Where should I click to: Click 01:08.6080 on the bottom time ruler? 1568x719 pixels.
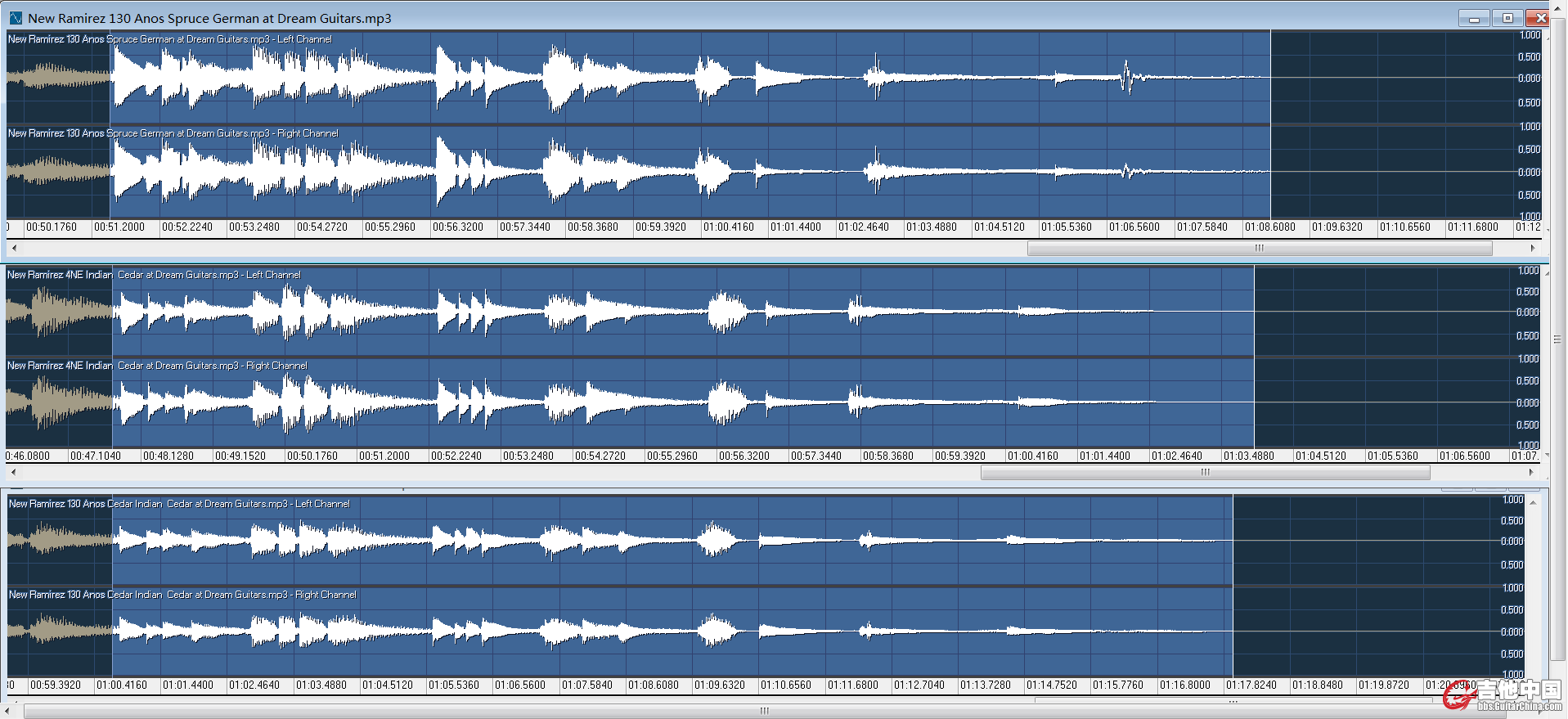[x=653, y=685]
